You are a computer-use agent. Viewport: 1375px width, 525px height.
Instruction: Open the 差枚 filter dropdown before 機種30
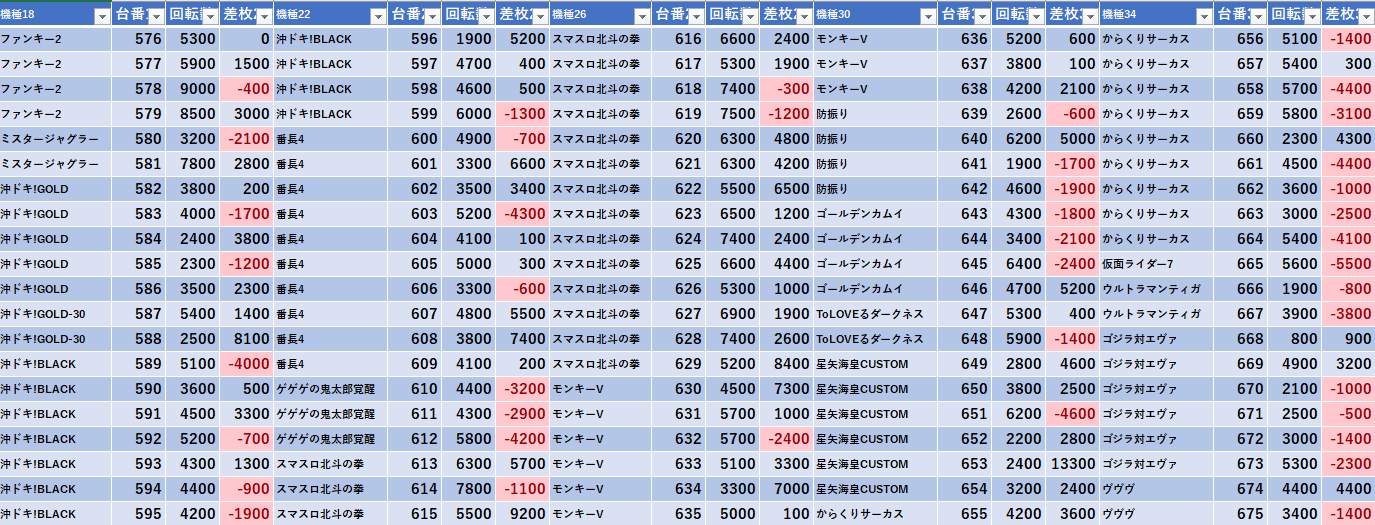[x=804, y=16]
